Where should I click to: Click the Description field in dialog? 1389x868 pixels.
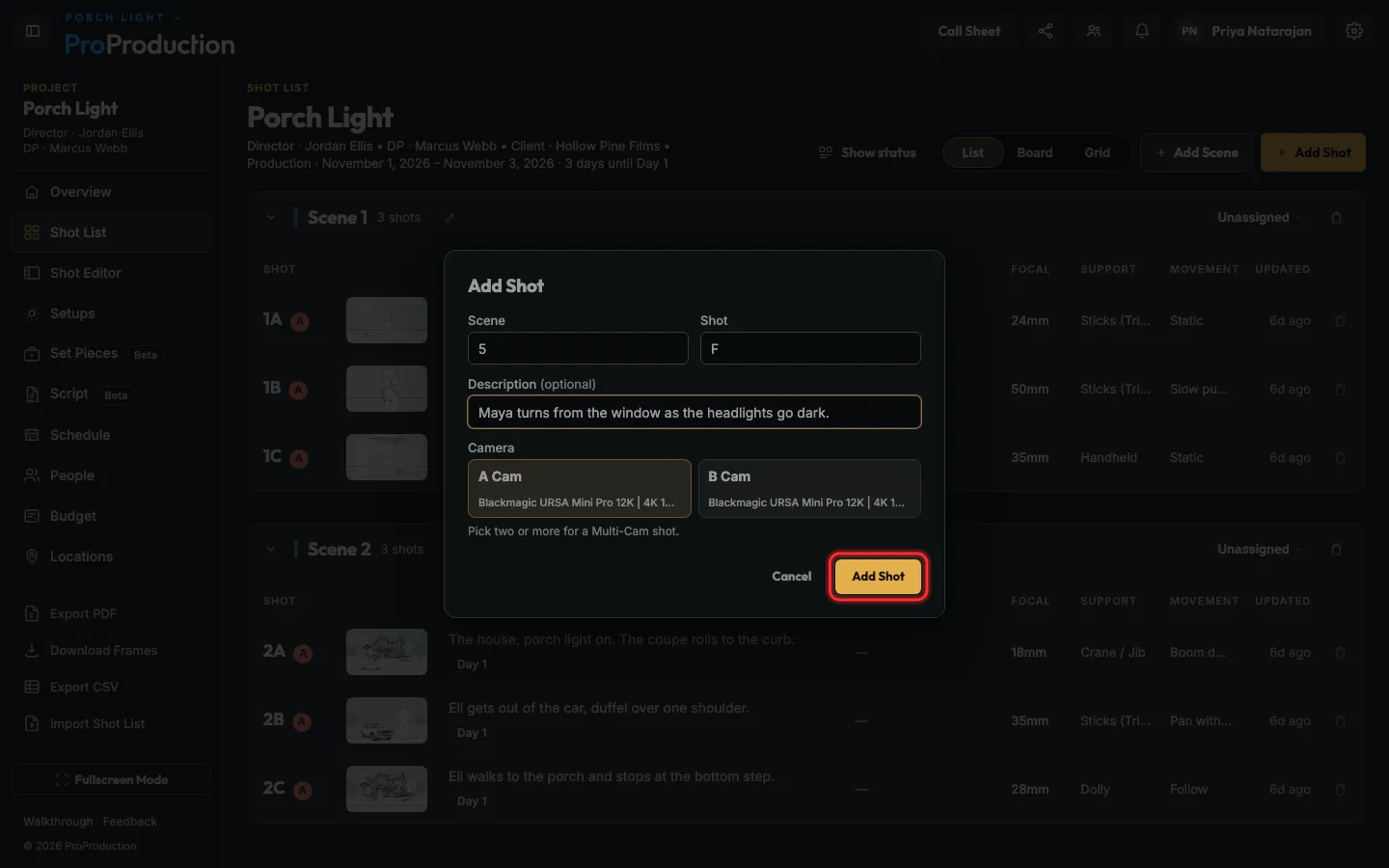click(694, 412)
